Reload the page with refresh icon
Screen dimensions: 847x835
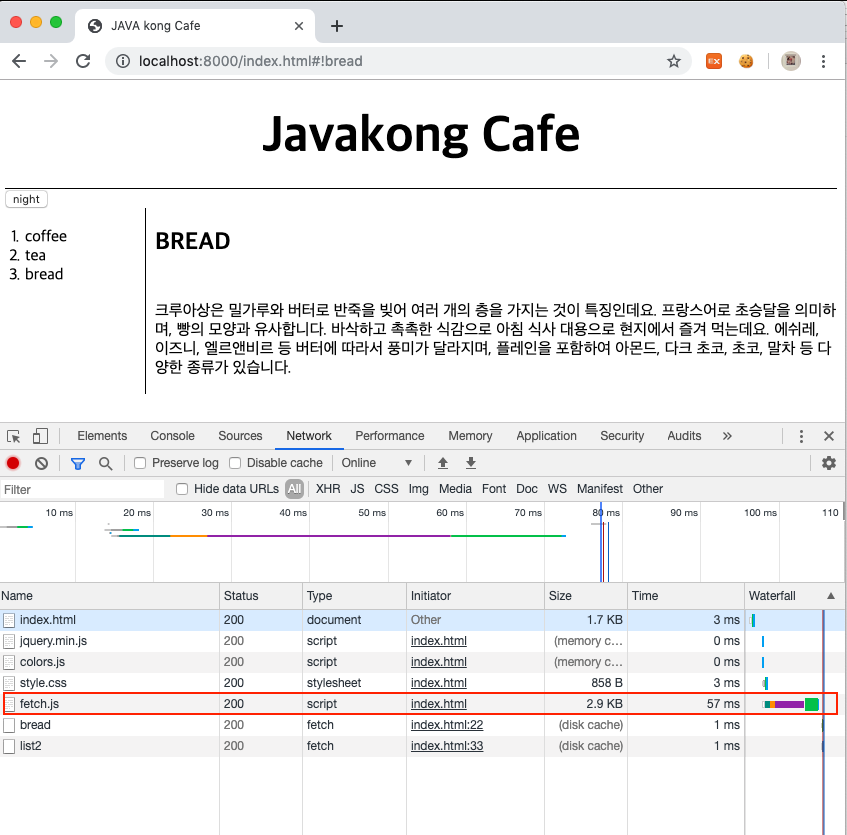coord(83,61)
